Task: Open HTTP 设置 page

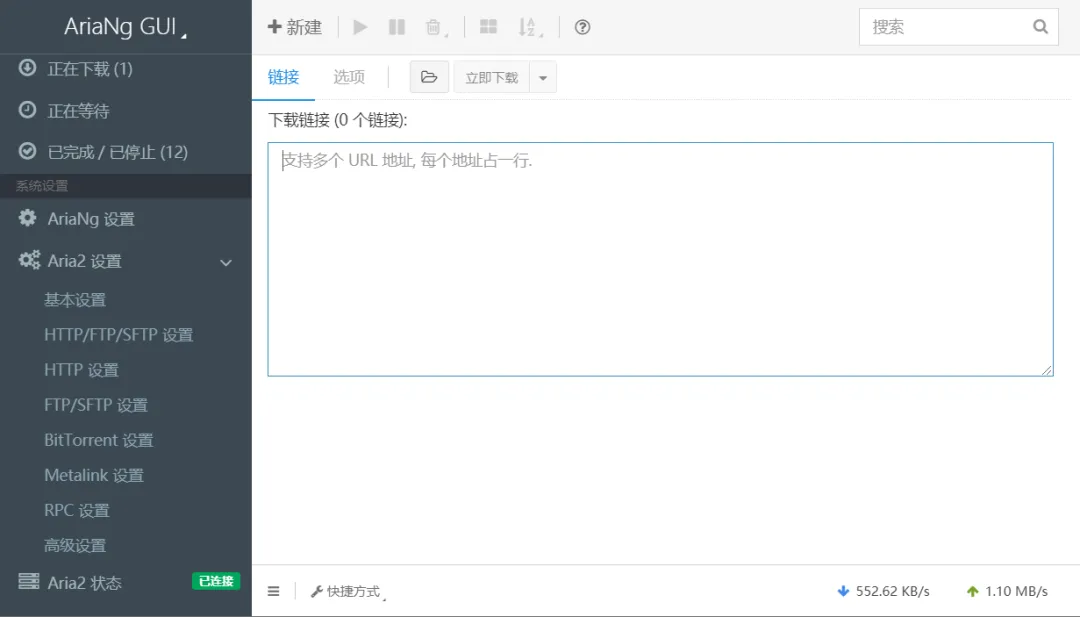Action: pos(81,370)
